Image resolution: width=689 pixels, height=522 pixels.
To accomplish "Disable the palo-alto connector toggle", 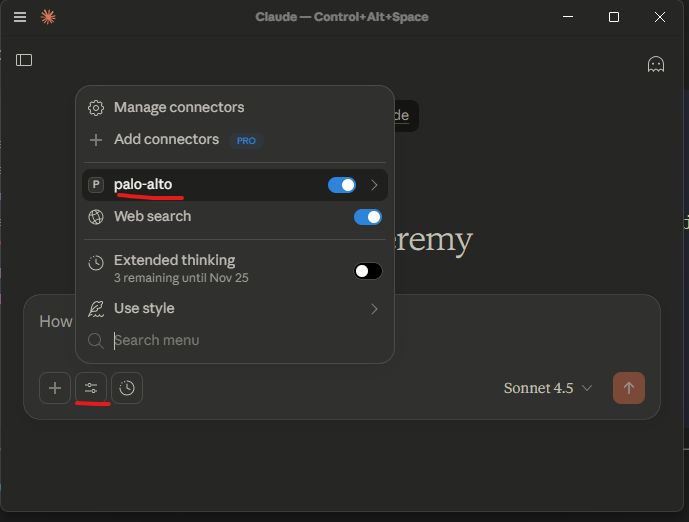I will [x=341, y=185].
